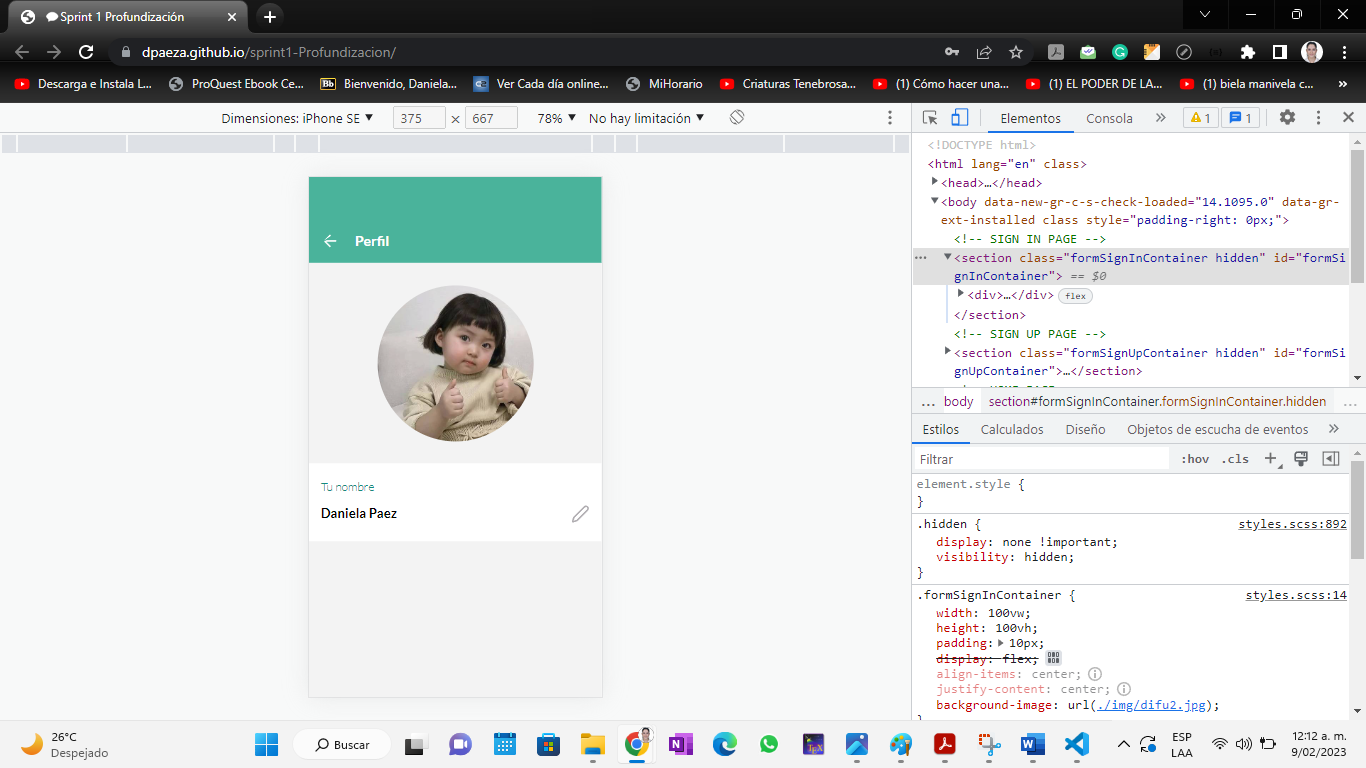
Task: Click the back arrow in the Perfil header
Action: [x=330, y=241]
